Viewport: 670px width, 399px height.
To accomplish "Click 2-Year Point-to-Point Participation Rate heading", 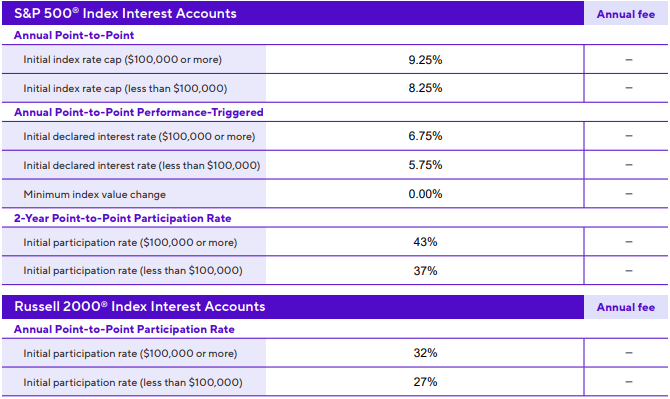I will point(123,218).
